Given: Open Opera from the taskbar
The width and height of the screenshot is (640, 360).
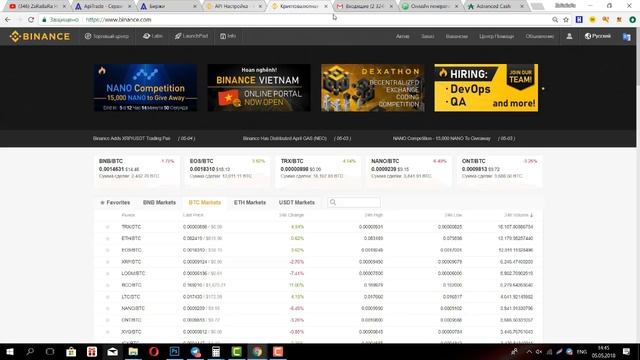Looking at the screenshot, I should tap(154, 351).
